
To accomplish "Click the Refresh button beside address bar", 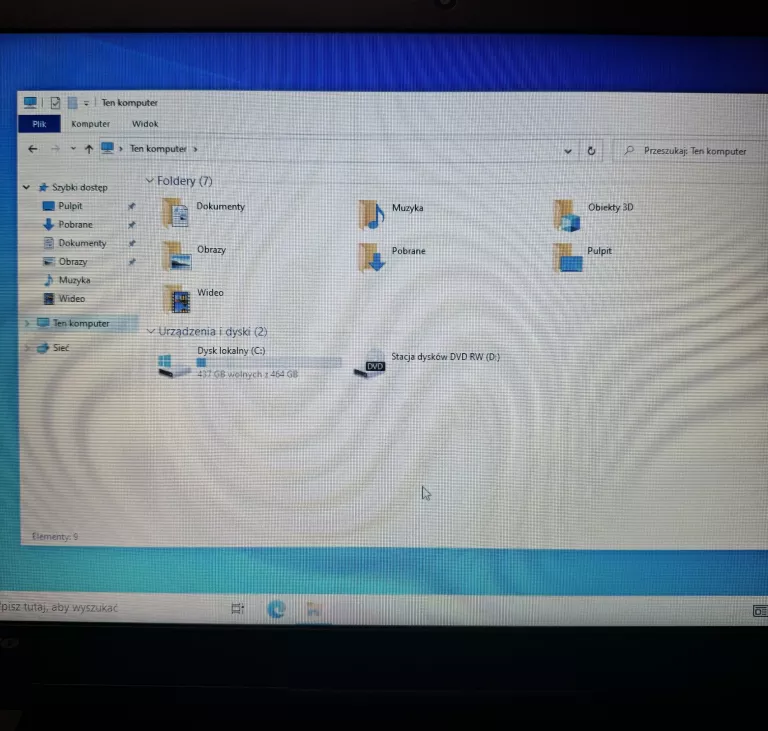I will (x=591, y=151).
